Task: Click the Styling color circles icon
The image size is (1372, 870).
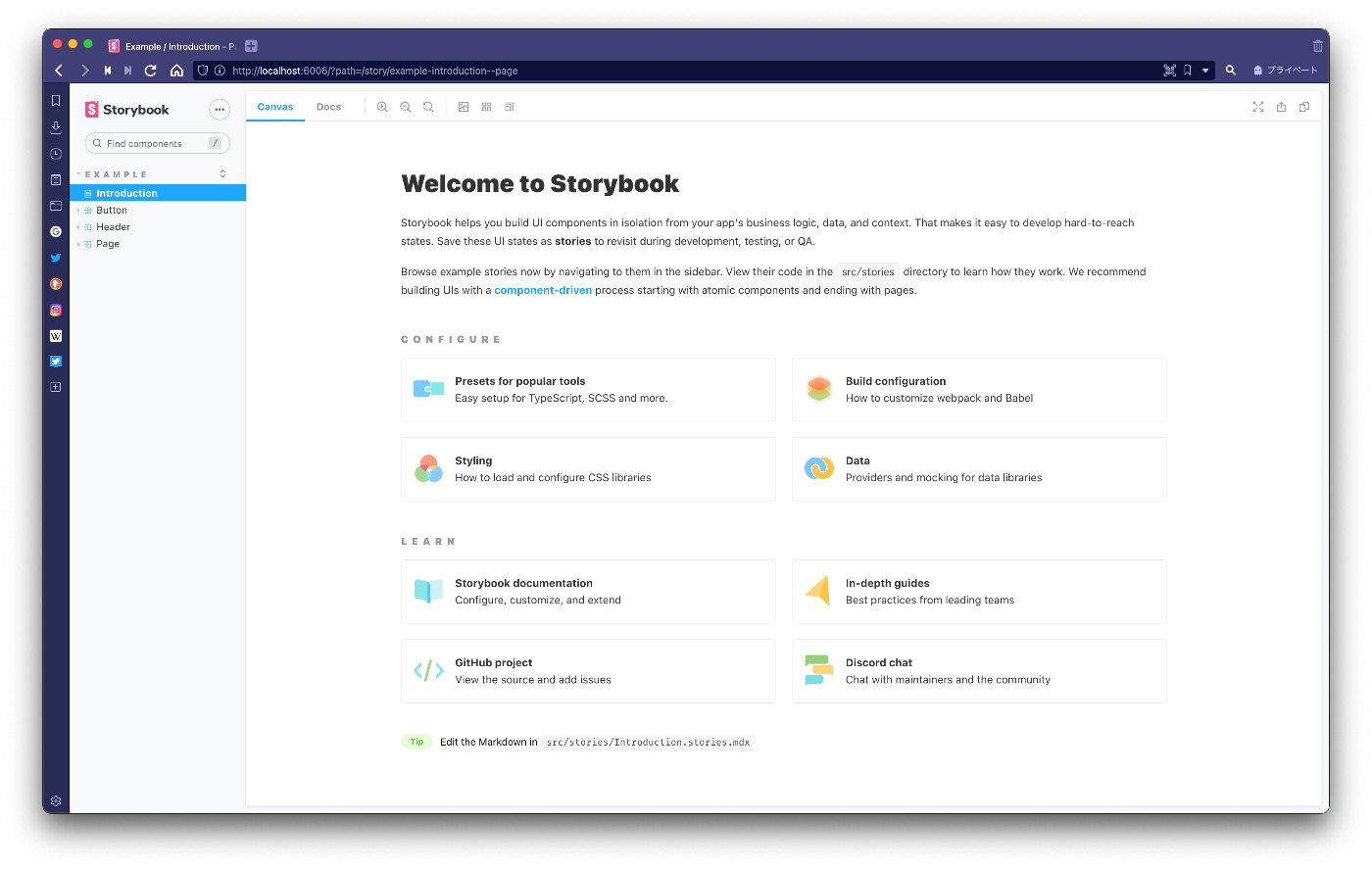Action: click(x=428, y=469)
